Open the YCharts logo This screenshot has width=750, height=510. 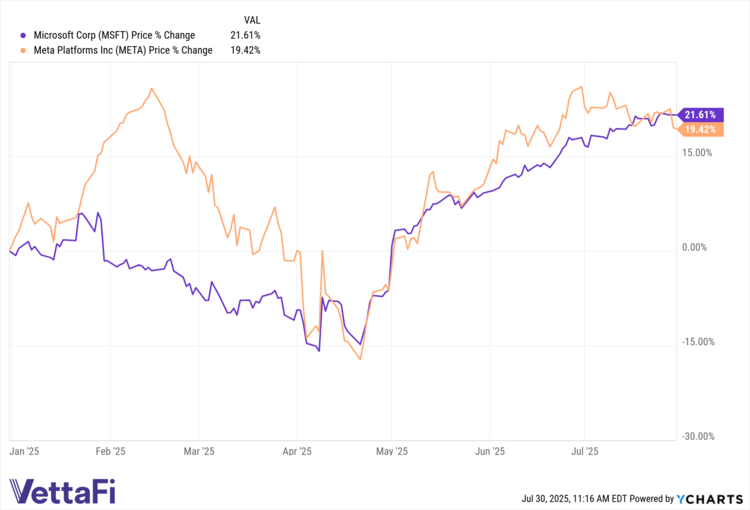click(x=711, y=497)
